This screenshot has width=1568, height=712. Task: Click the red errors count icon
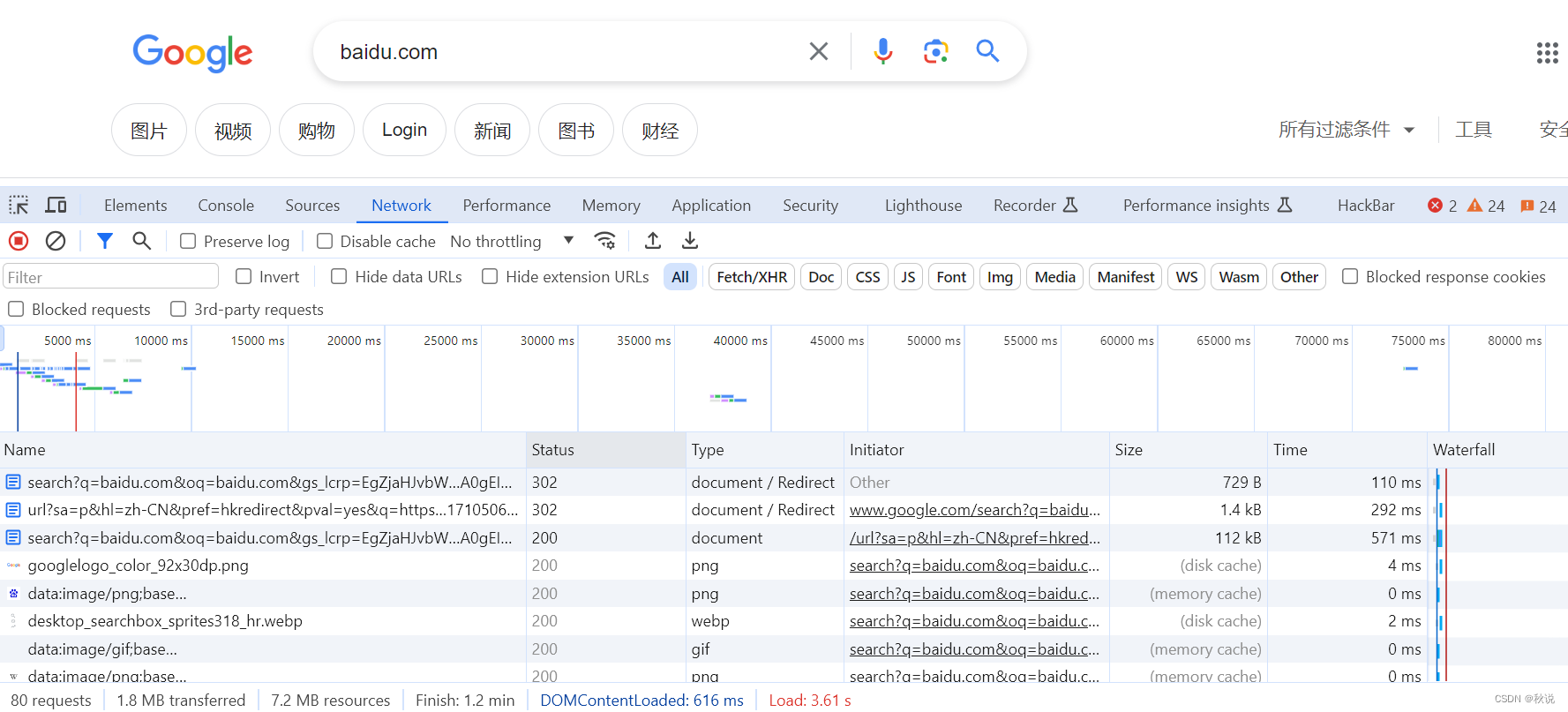pos(1435,206)
